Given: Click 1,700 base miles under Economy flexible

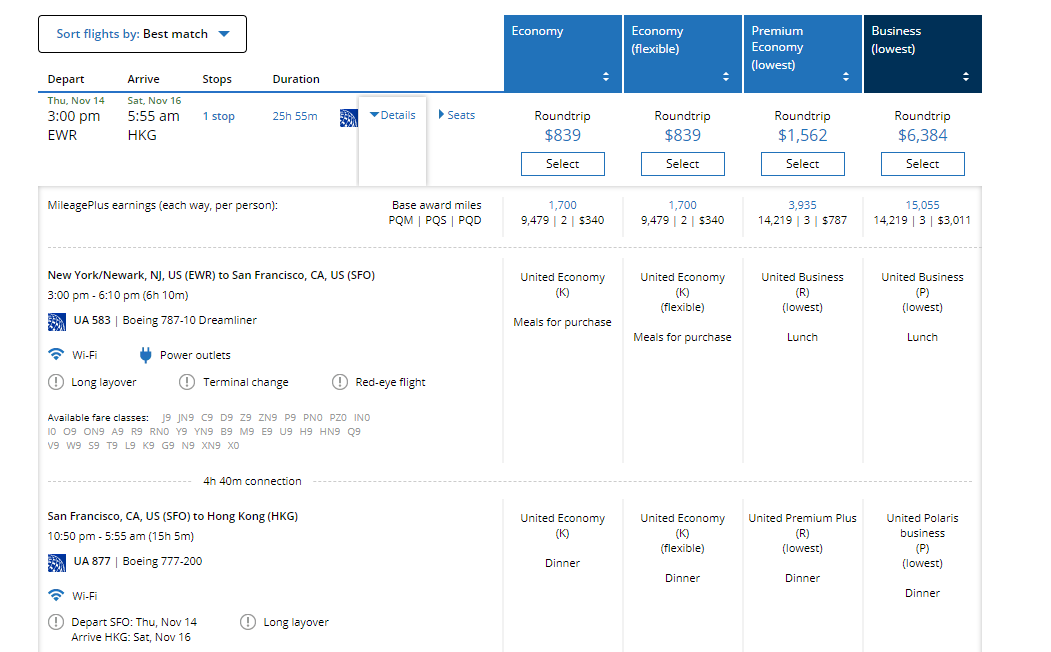Looking at the screenshot, I should tap(682, 205).
